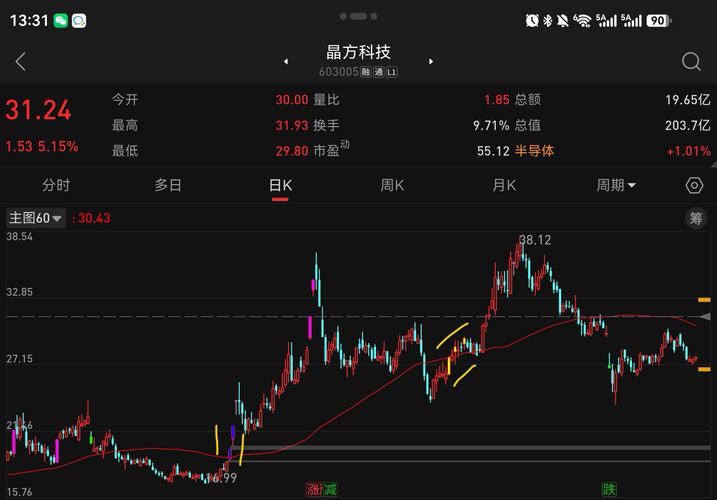
Task: Tap the 最高 value 31.93
Action: 292,125
